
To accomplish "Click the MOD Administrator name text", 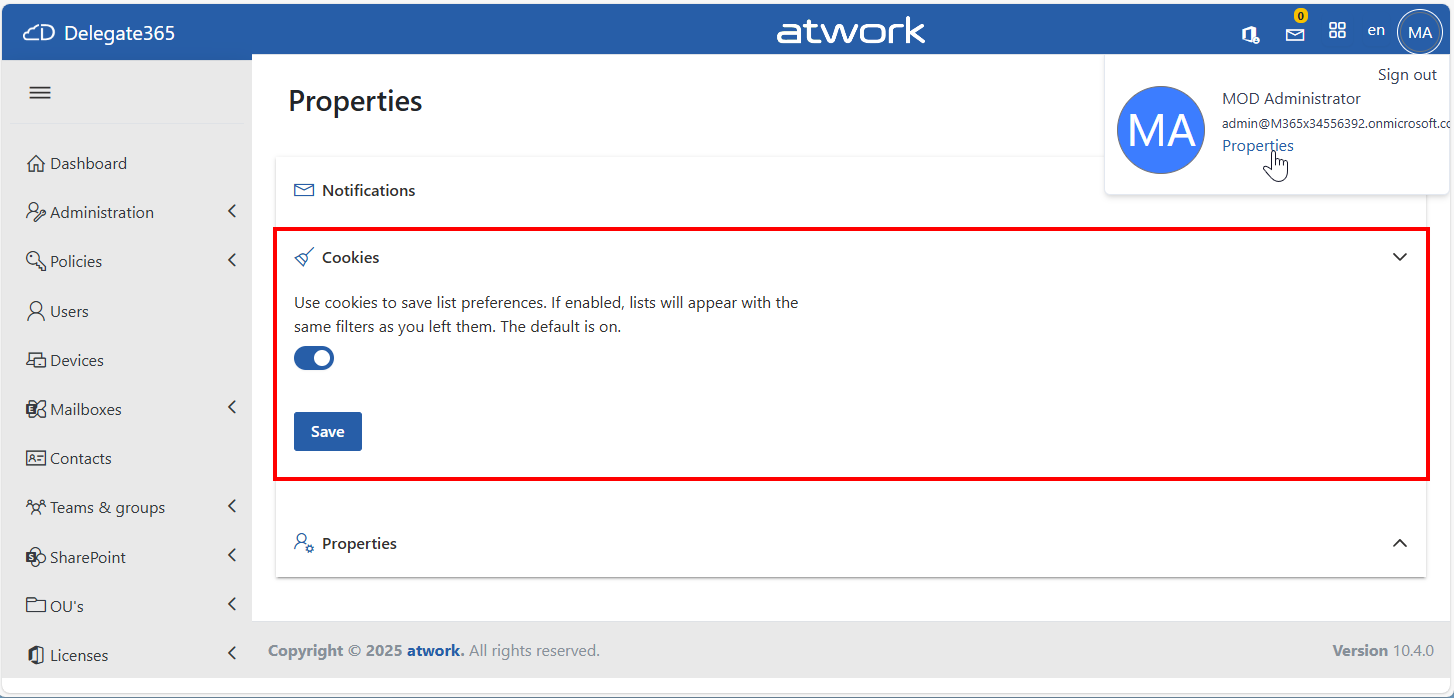I will (1291, 98).
